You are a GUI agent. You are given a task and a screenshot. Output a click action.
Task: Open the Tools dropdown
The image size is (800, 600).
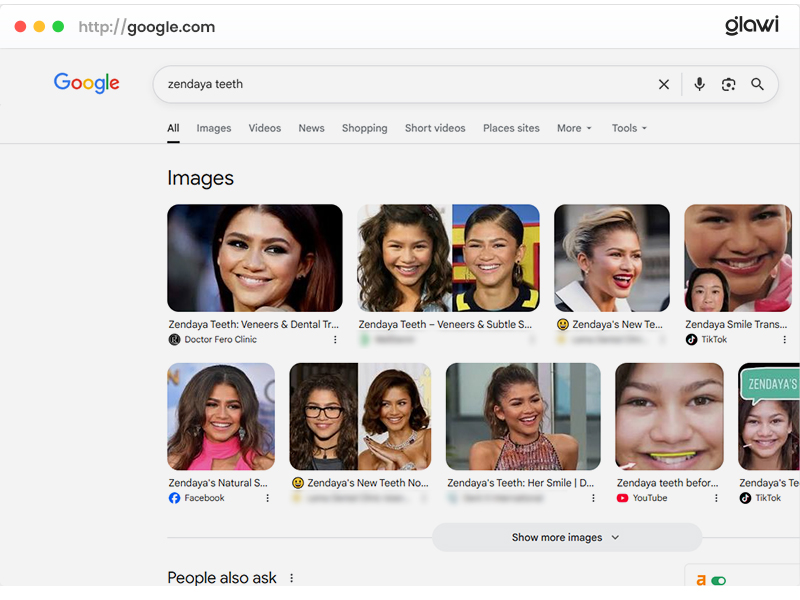(x=629, y=128)
